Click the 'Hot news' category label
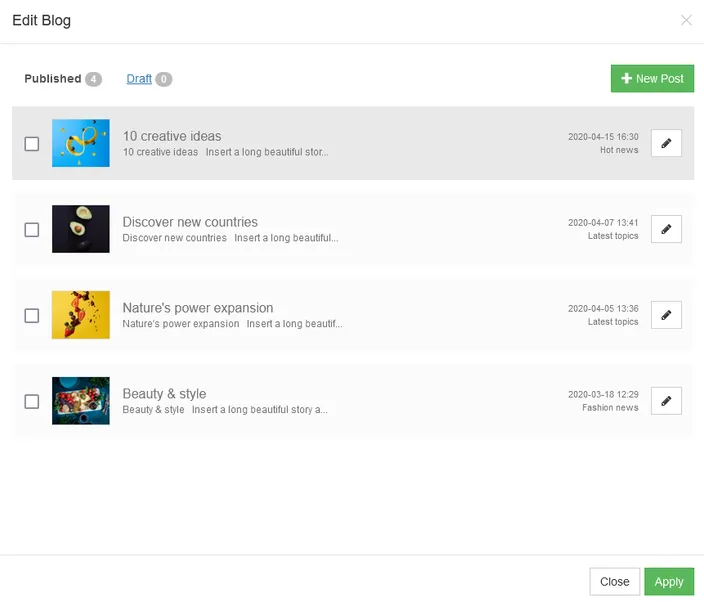Screen dimensions: 704x602 tap(619, 150)
